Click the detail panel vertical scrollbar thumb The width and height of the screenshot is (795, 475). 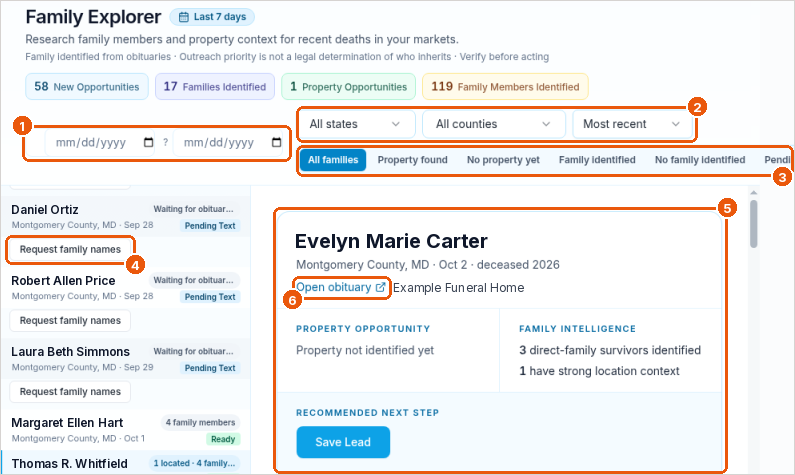(x=753, y=224)
